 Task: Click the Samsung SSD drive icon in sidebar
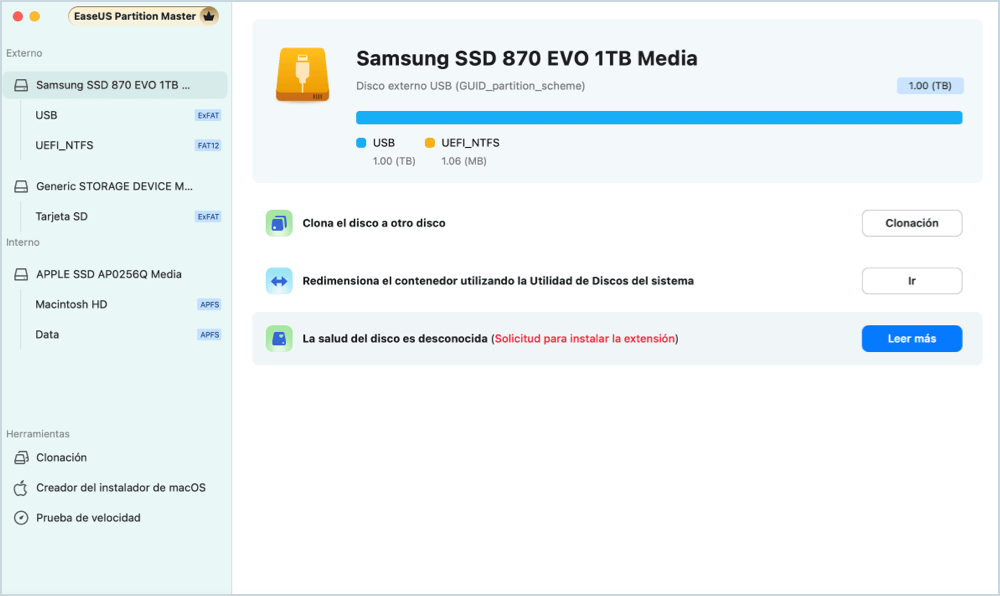(21, 85)
